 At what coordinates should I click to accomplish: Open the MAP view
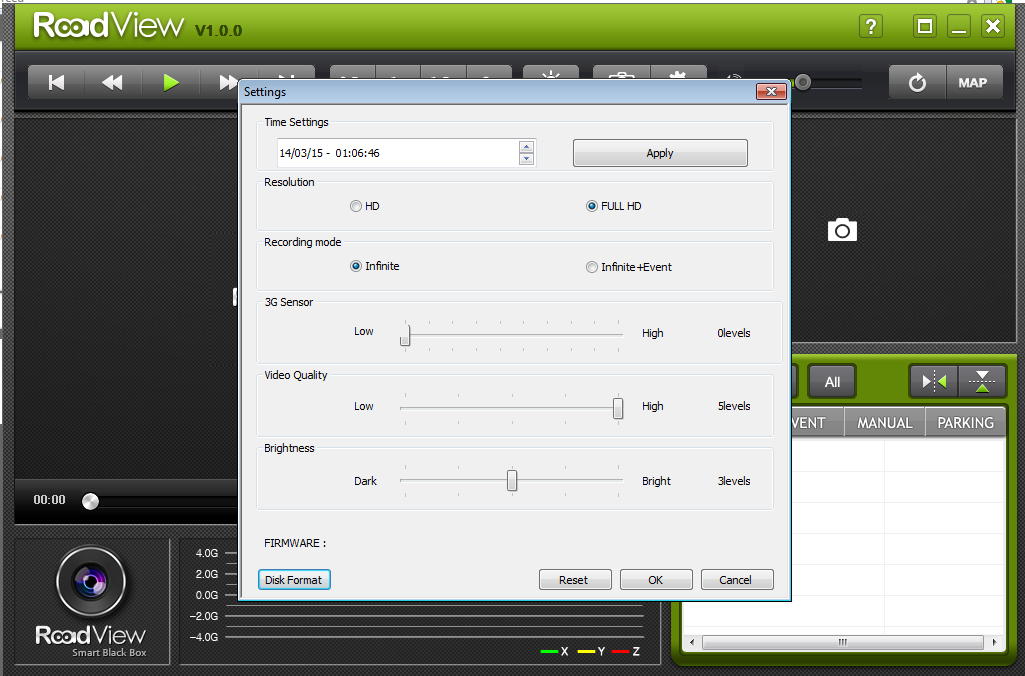973,83
